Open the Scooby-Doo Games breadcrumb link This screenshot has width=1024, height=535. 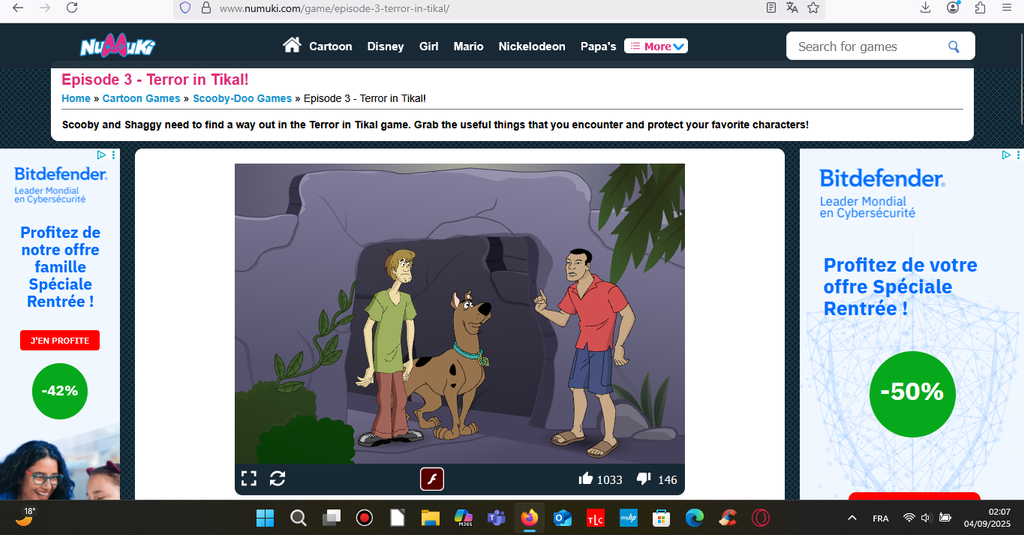[x=242, y=98]
